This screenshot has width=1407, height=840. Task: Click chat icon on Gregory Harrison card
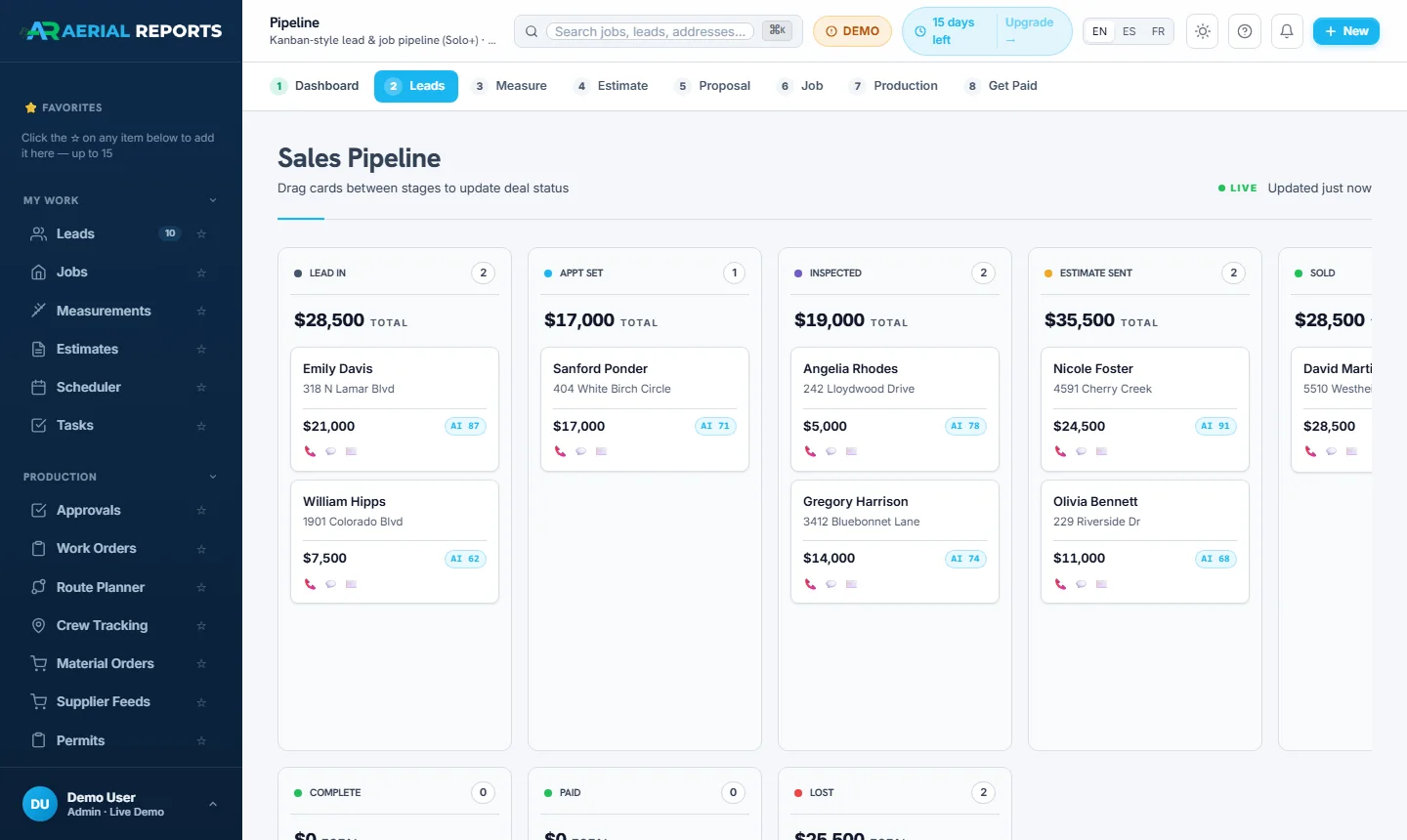click(831, 584)
